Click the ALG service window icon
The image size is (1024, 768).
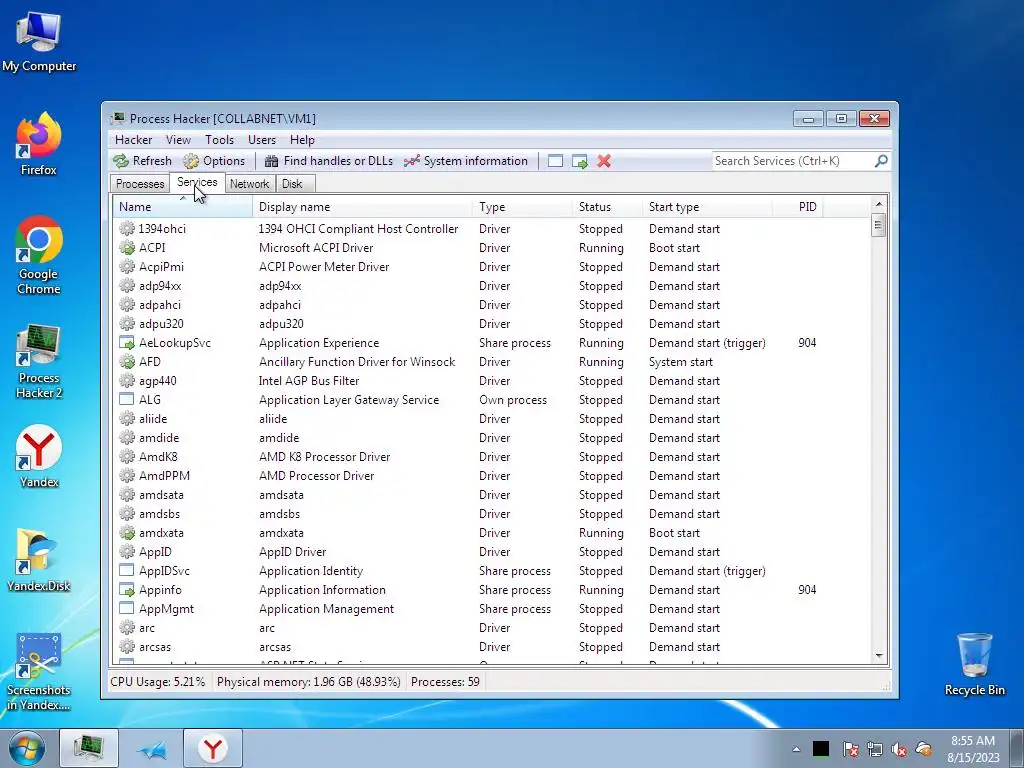coord(127,400)
